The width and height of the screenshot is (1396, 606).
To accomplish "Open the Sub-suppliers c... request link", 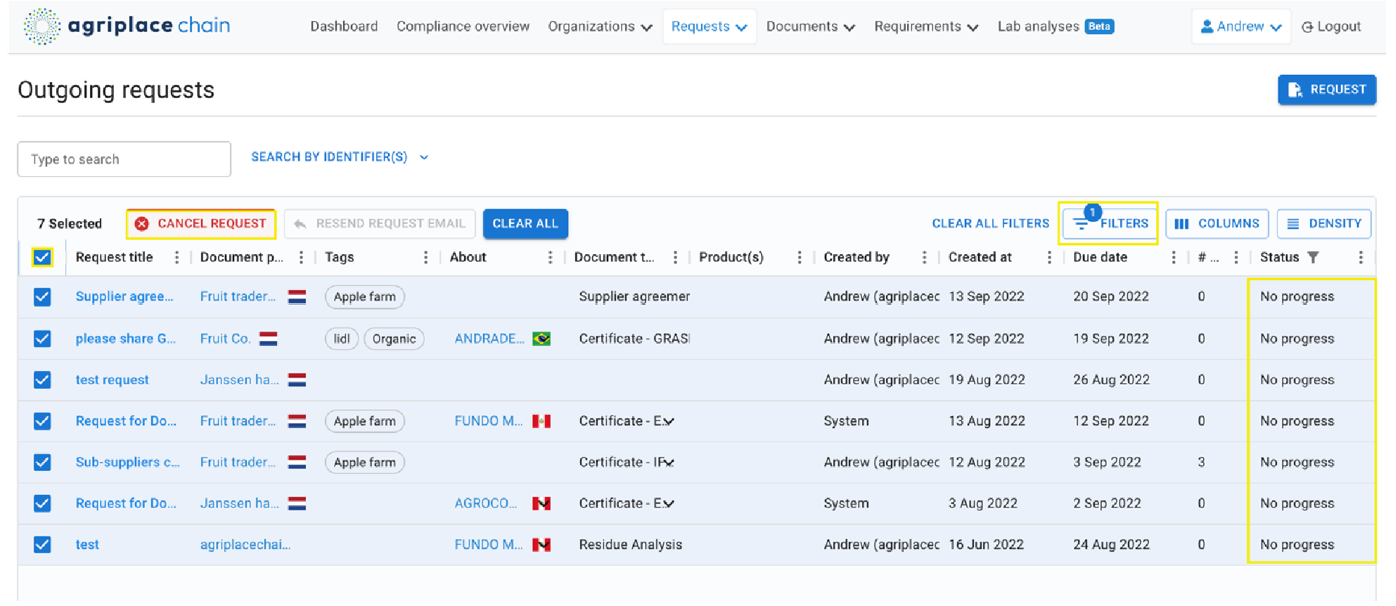I will click(128, 462).
